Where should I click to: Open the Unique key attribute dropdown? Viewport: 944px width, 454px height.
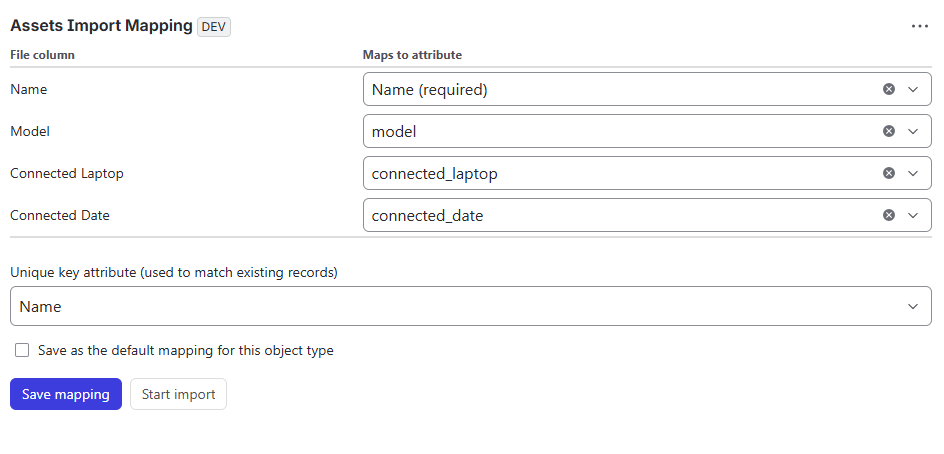click(x=471, y=306)
